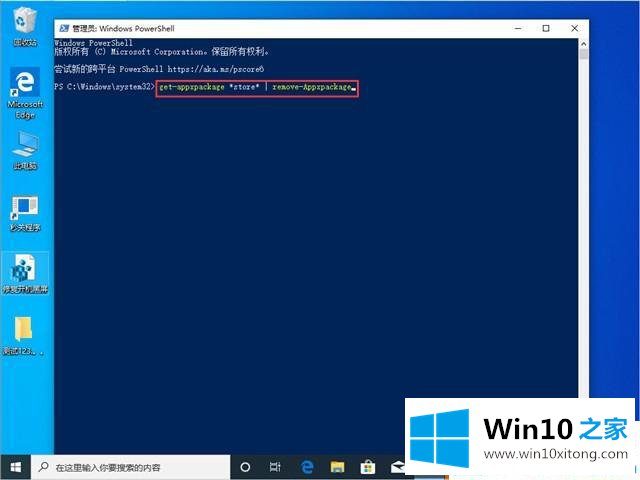
Task: Open Microsoft Store from the taskbar
Action: tap(368, 467)
